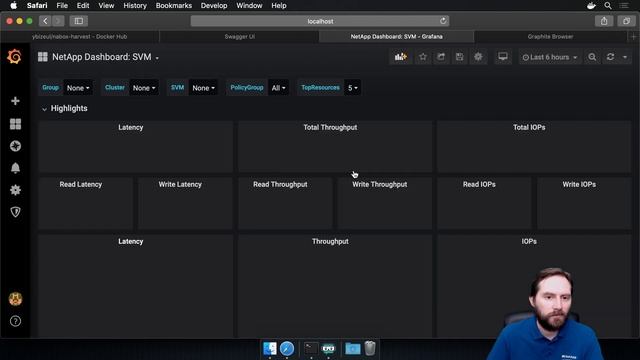Open Finder from the dock
The height and width of the screenshot is (360, 640).
(x=269, y=349)
